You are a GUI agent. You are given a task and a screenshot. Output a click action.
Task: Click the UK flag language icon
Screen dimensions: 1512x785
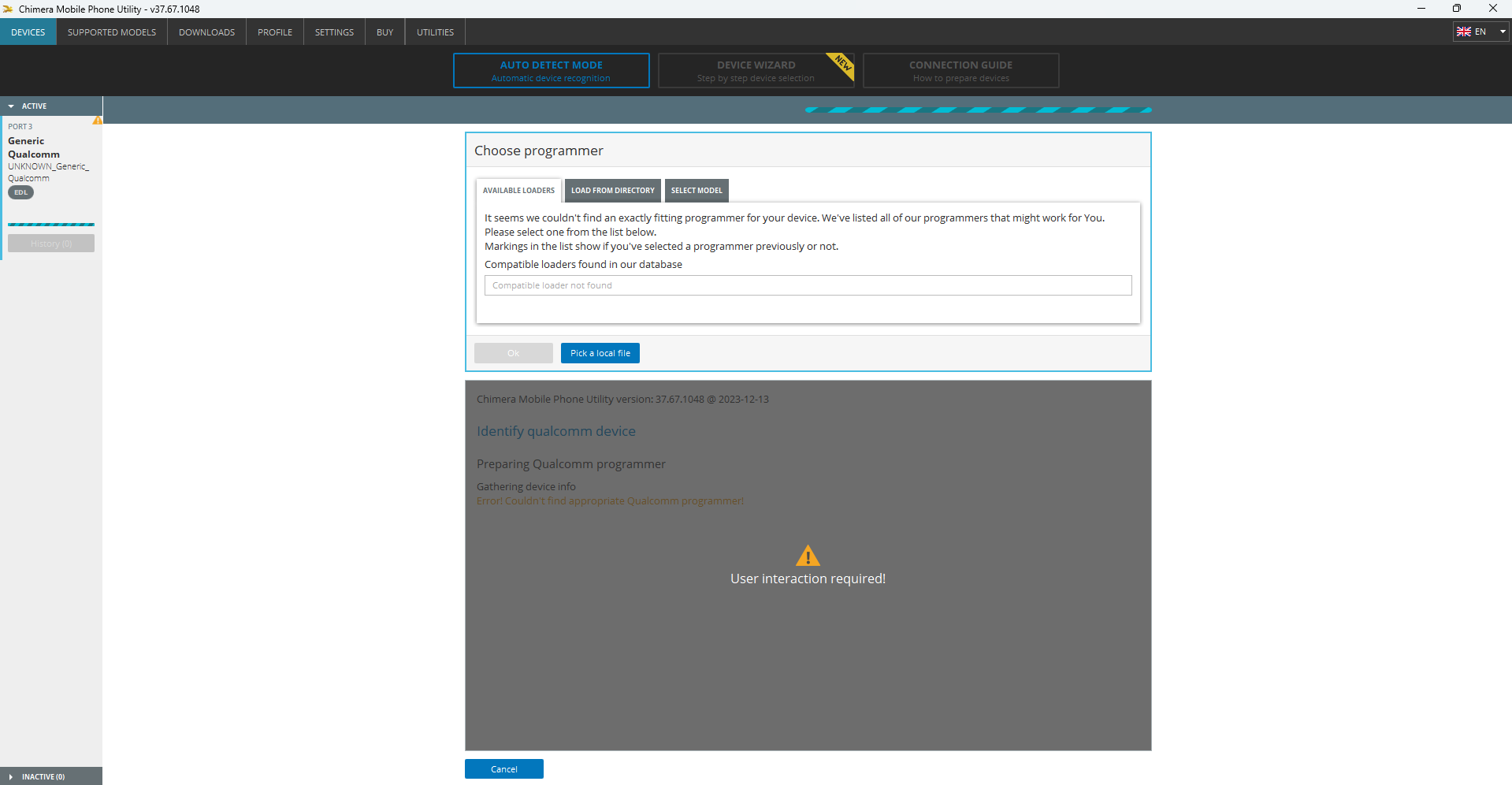1463,32
